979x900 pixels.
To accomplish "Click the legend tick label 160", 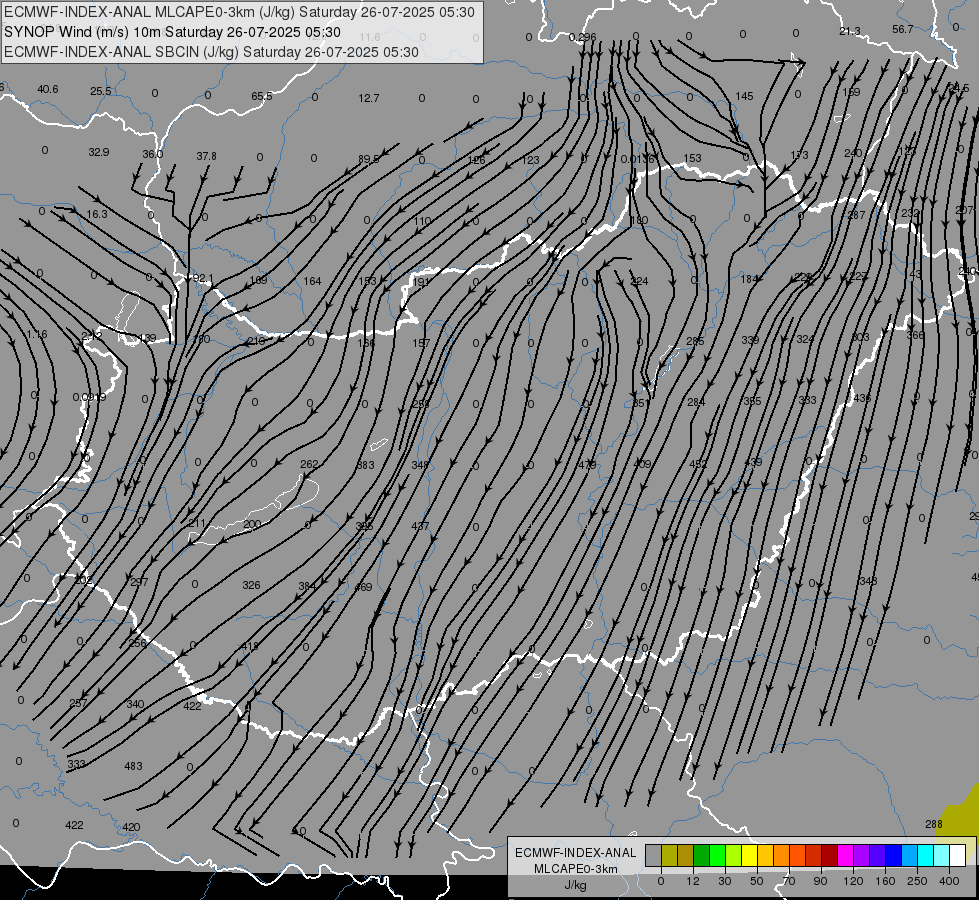I will tap(885, 881).
